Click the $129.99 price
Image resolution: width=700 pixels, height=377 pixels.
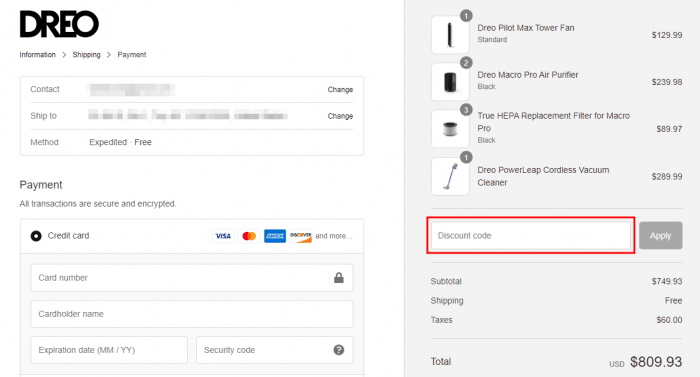667,35
